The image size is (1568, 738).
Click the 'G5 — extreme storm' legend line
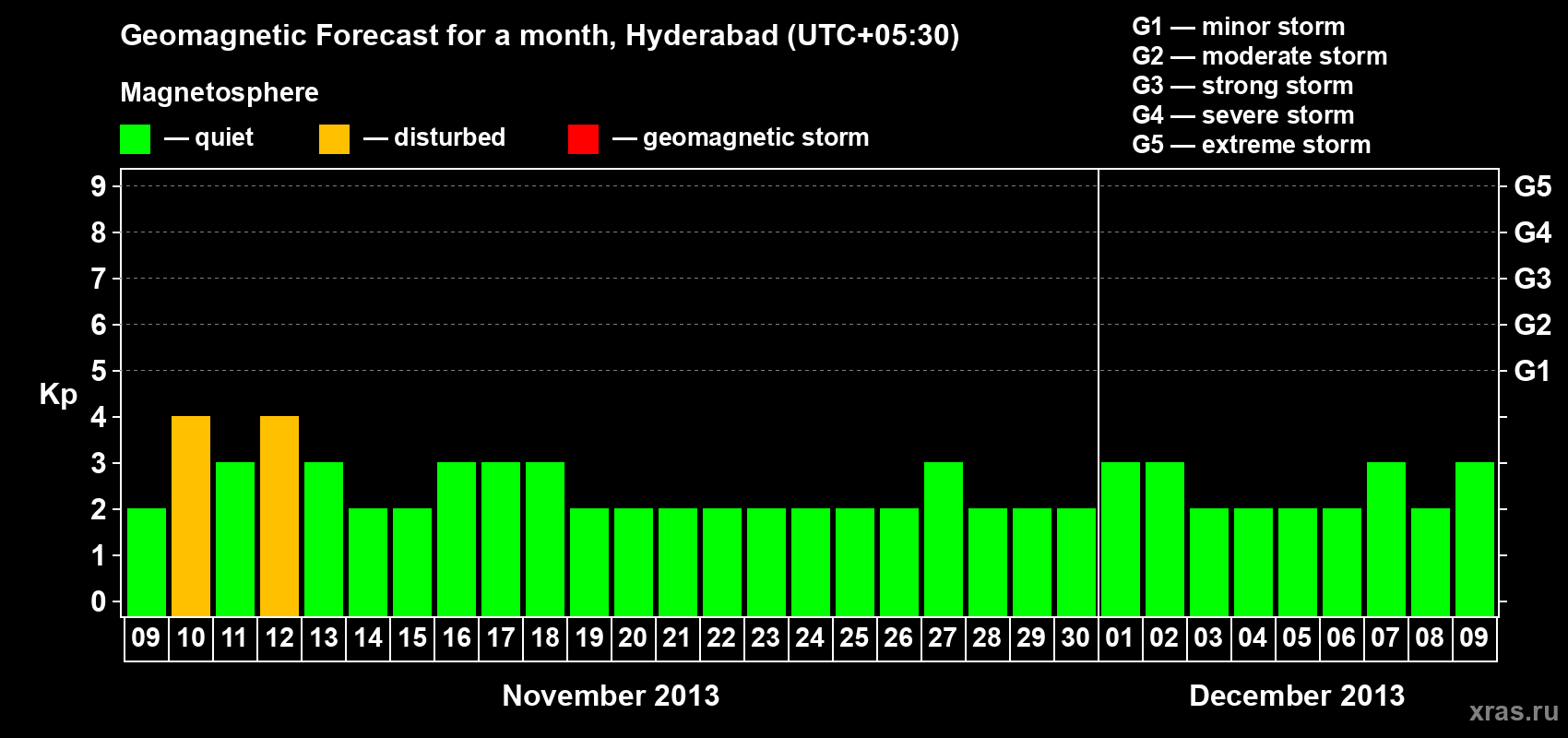click(x=1252, y=145)
